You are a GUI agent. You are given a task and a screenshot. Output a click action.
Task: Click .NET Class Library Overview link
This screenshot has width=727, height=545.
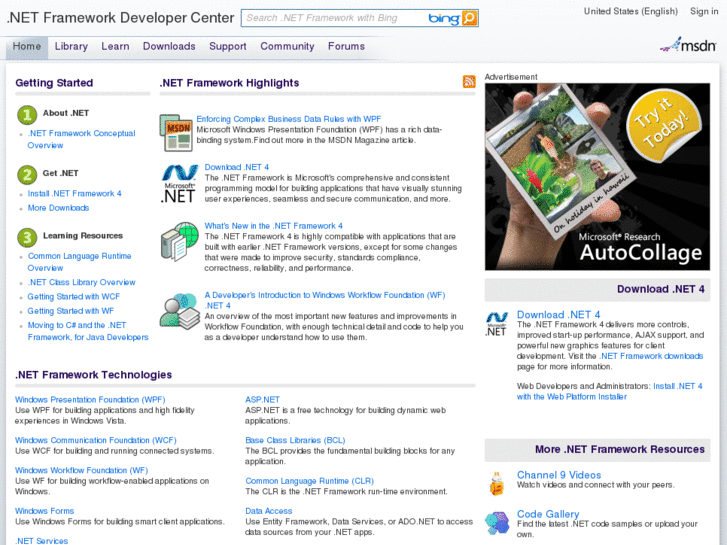click(82, 282)
